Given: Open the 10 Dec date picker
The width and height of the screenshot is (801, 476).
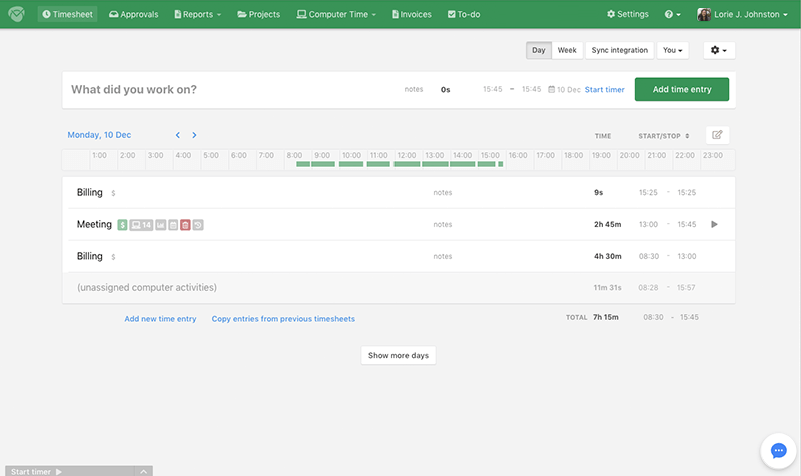Looking at the screenshot, I should tap(564, 90).
